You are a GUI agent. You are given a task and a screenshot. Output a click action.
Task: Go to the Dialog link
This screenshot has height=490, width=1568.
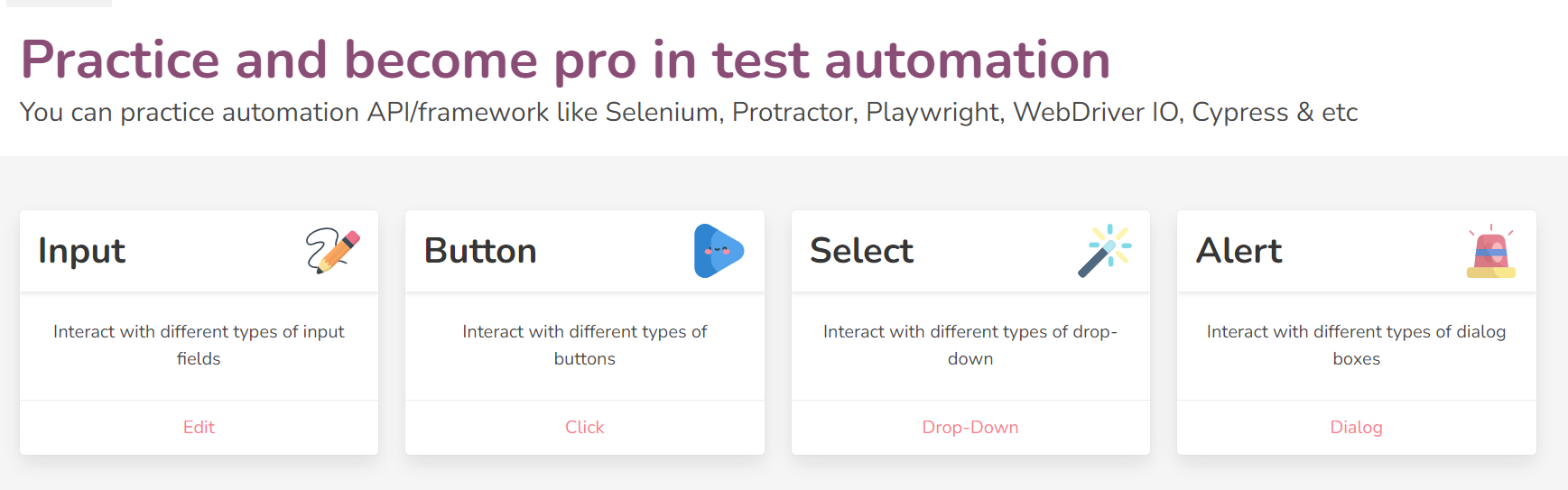pos(1356,427)
